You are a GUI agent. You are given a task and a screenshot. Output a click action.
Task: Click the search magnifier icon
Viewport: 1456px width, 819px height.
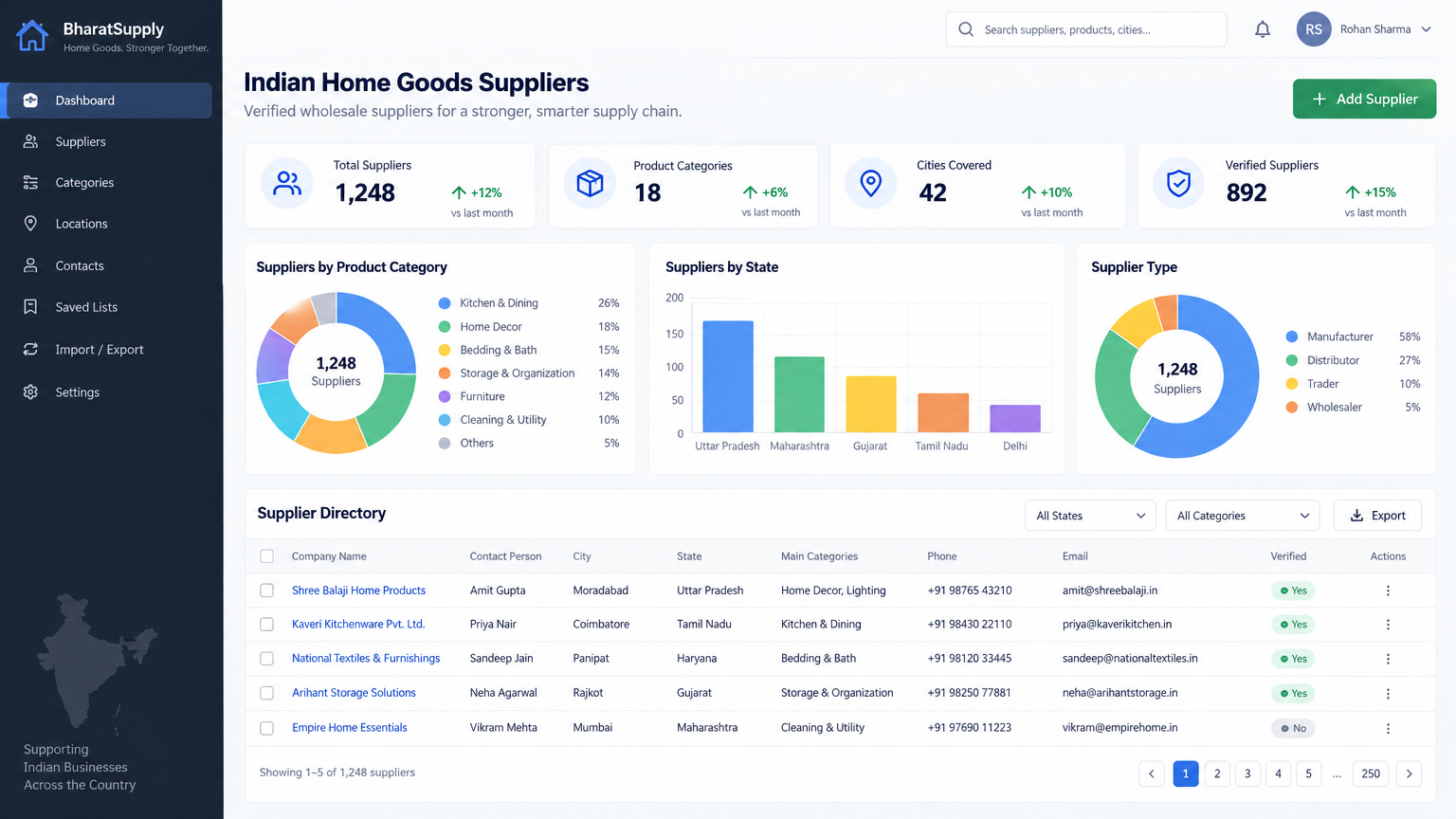click(x=966, y=29)
